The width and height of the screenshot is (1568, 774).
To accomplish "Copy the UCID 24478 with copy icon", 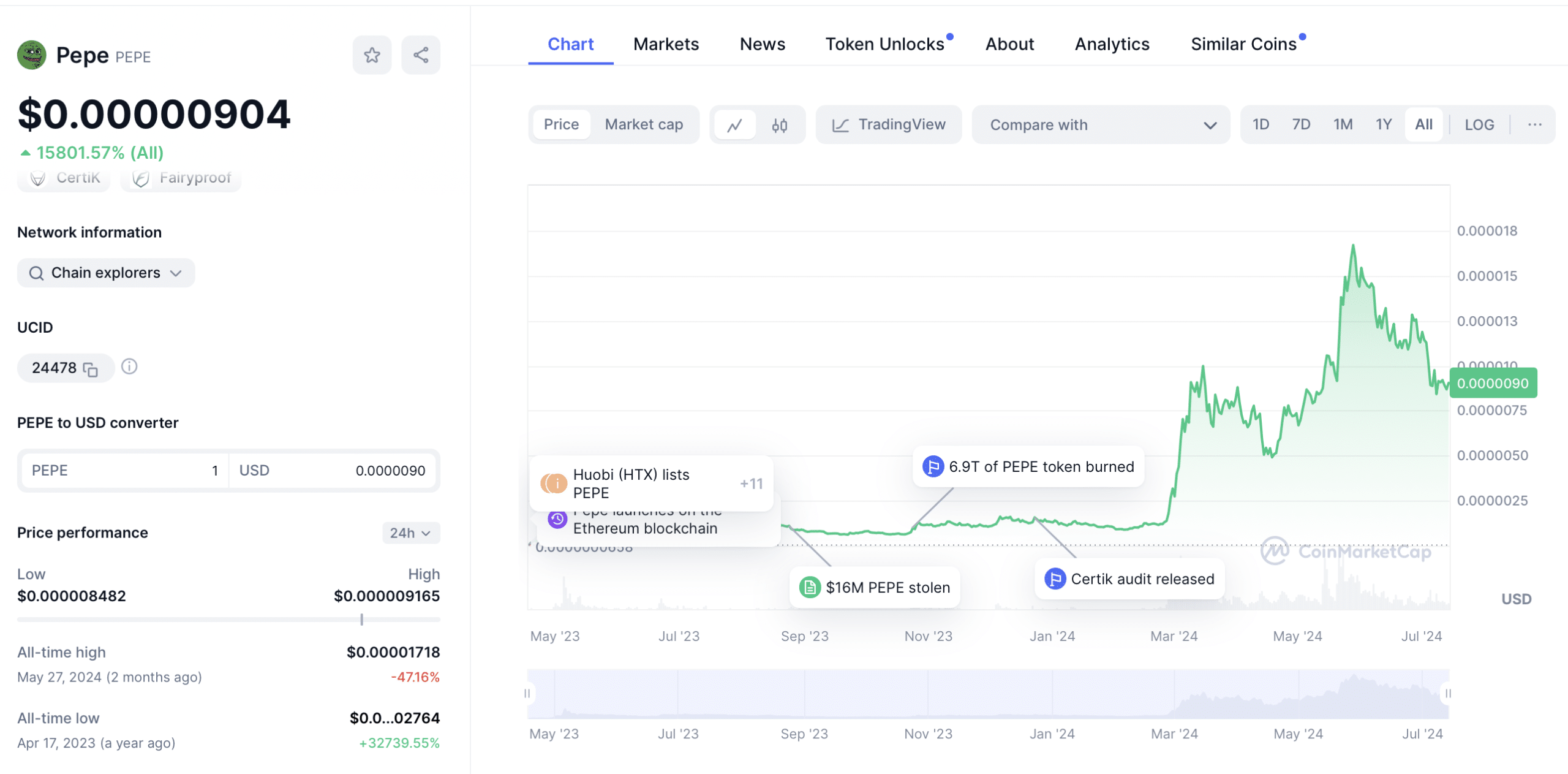I will pyautogui.click(x=91, y=369).
